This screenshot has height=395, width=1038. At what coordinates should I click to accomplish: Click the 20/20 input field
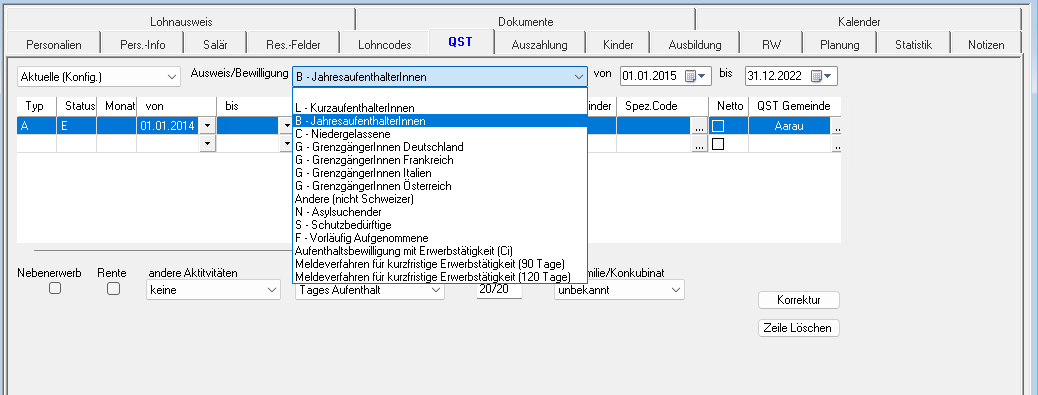[499, 290]
